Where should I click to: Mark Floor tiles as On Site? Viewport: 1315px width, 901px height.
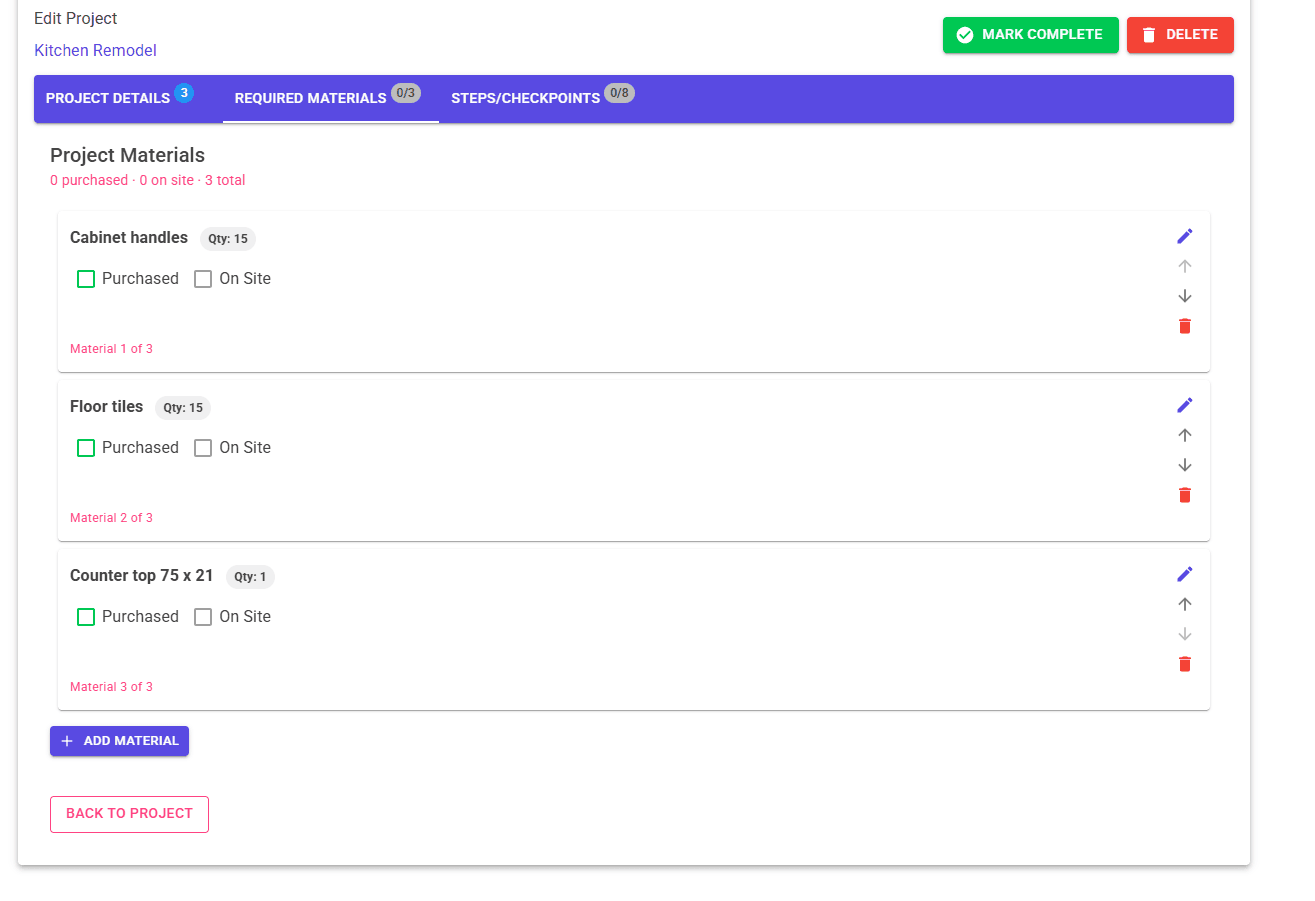point(203,448)
